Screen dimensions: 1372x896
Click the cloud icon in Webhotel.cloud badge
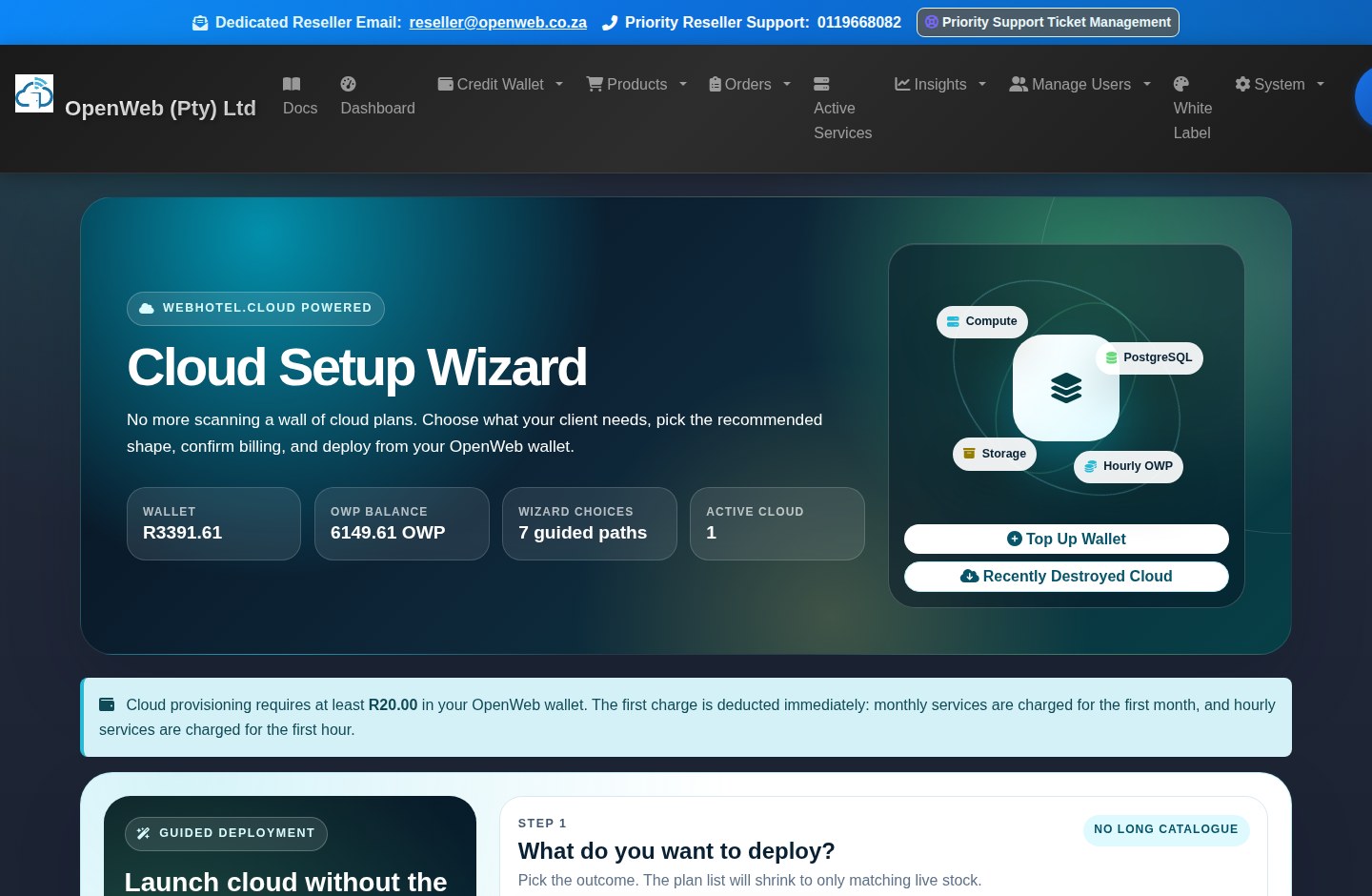[147, 308]
